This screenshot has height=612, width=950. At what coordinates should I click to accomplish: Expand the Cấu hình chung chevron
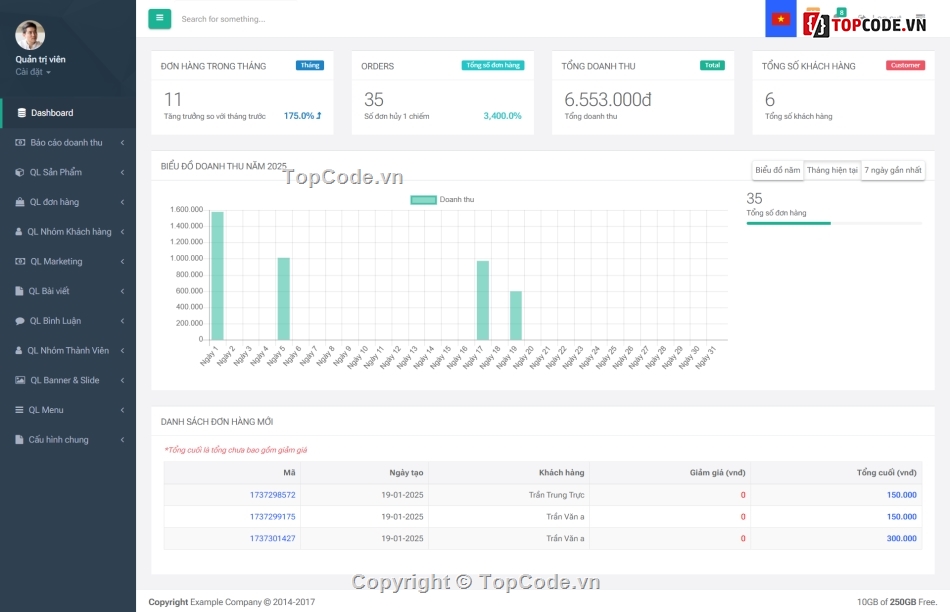(x=122, y=439)
